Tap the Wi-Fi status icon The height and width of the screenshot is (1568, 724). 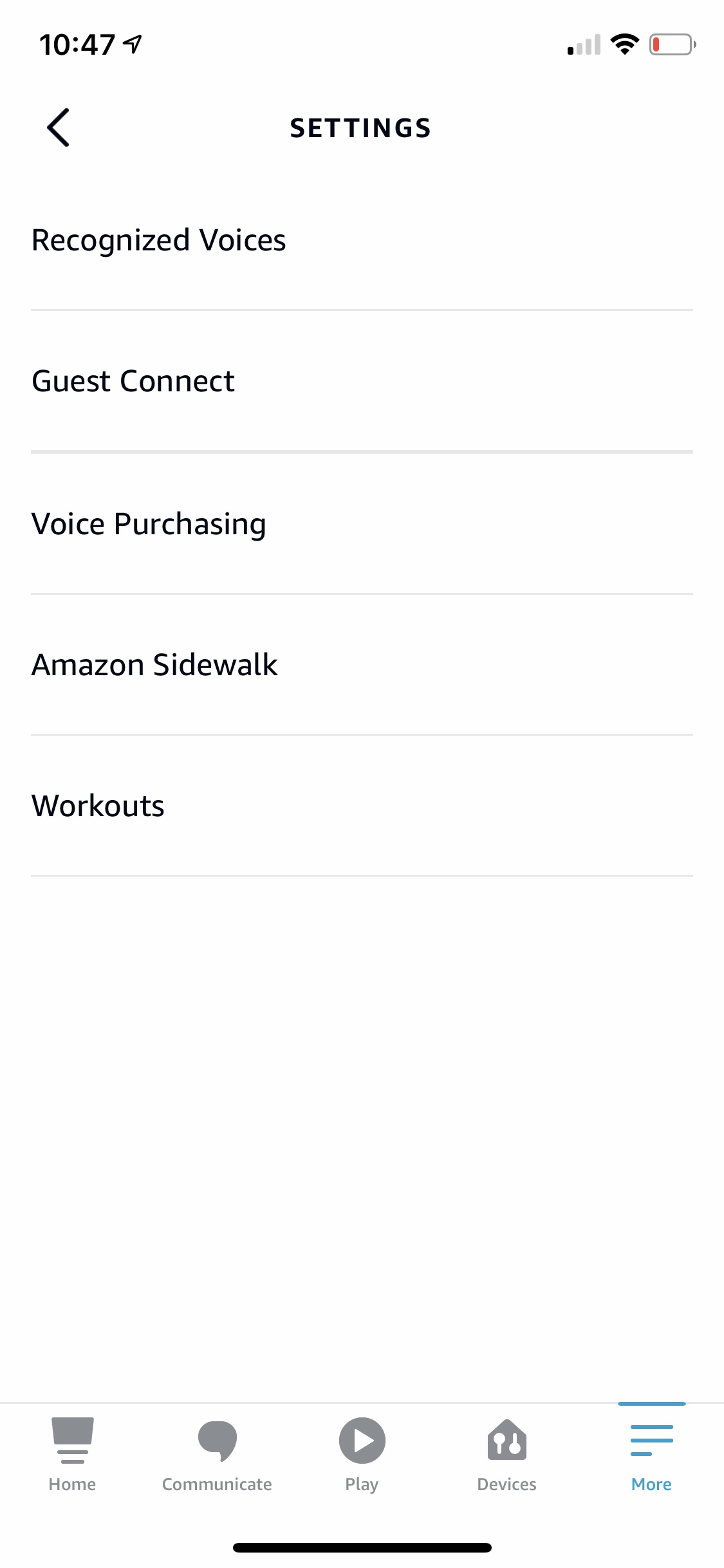point(624,44)
